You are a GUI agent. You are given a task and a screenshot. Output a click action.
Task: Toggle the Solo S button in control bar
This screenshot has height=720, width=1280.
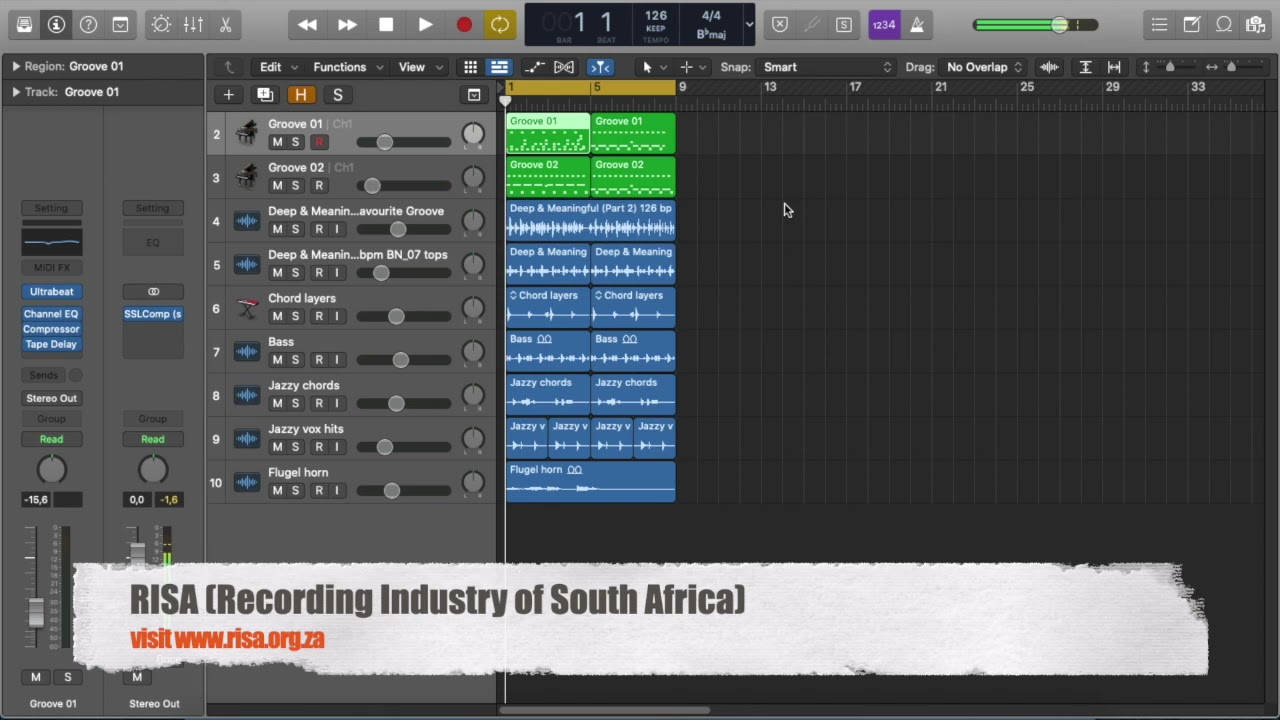844,25
